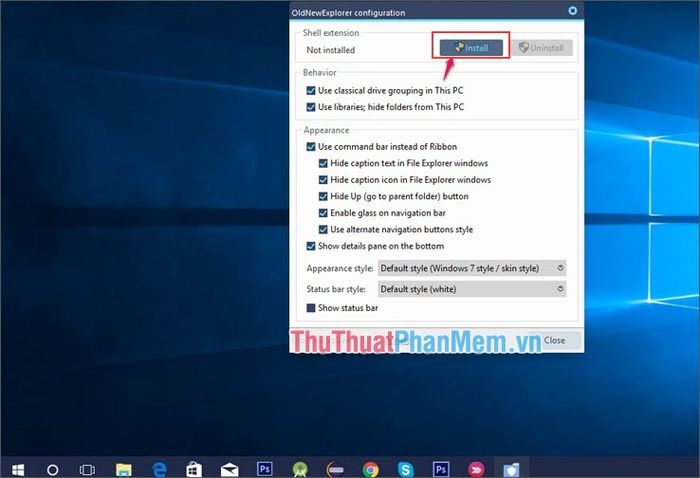Launch Eclipse from the taskbar

pos(335,470)
